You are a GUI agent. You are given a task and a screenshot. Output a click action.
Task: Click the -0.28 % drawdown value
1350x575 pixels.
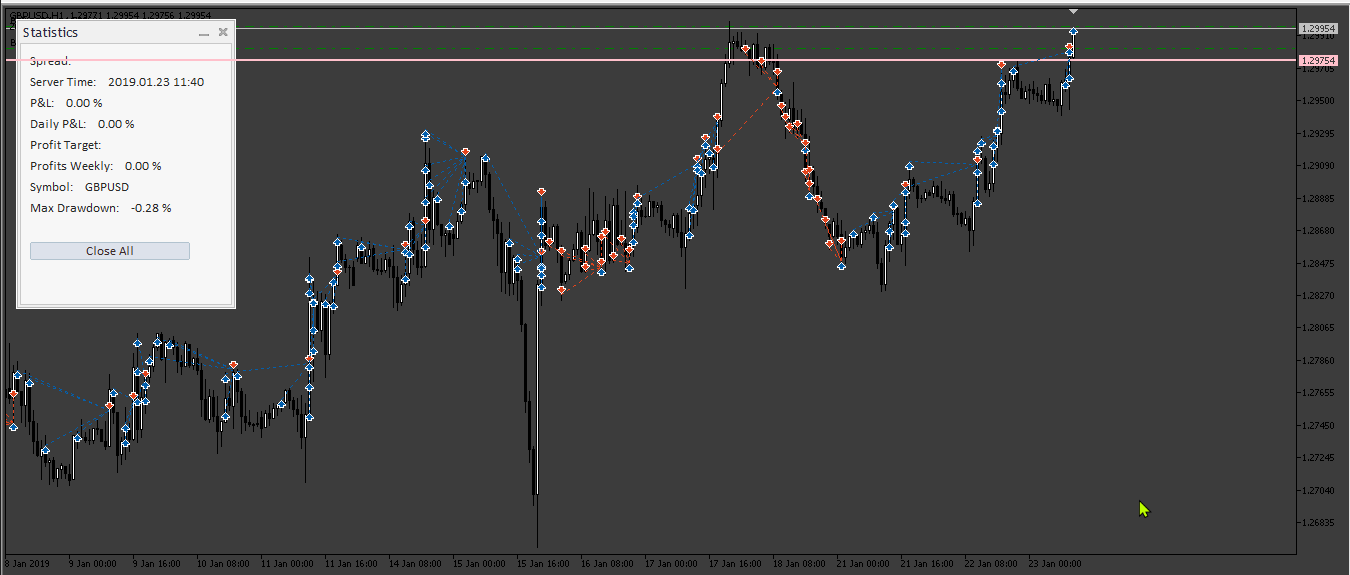[151, 208]
